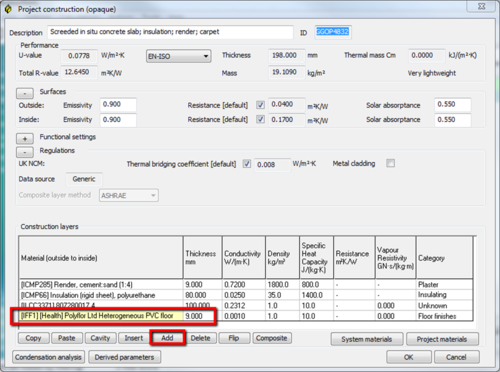Click the Generic data source field
Viewport: 500px width, 372px height.
pos(84,179)
